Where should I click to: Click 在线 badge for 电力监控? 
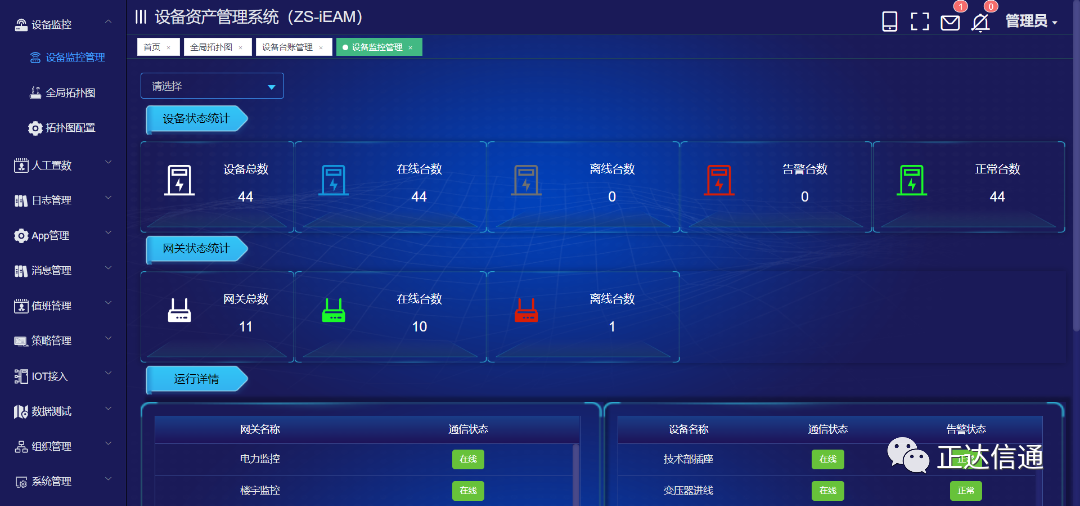pos(468,459)
